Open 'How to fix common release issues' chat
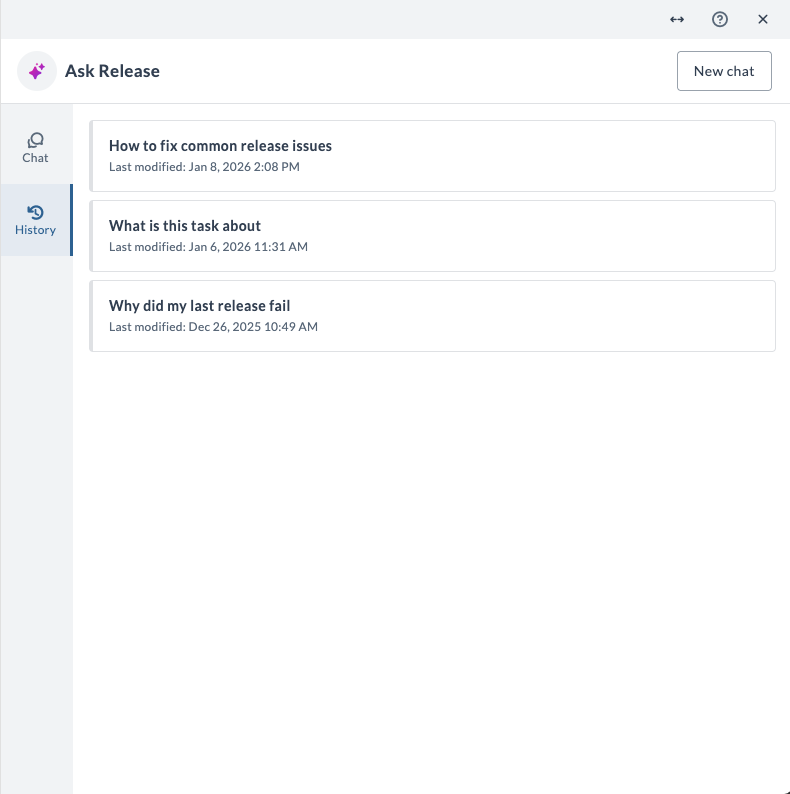This screenshot has height=794, width=790. pyautogui.click(x=432, y=156)
